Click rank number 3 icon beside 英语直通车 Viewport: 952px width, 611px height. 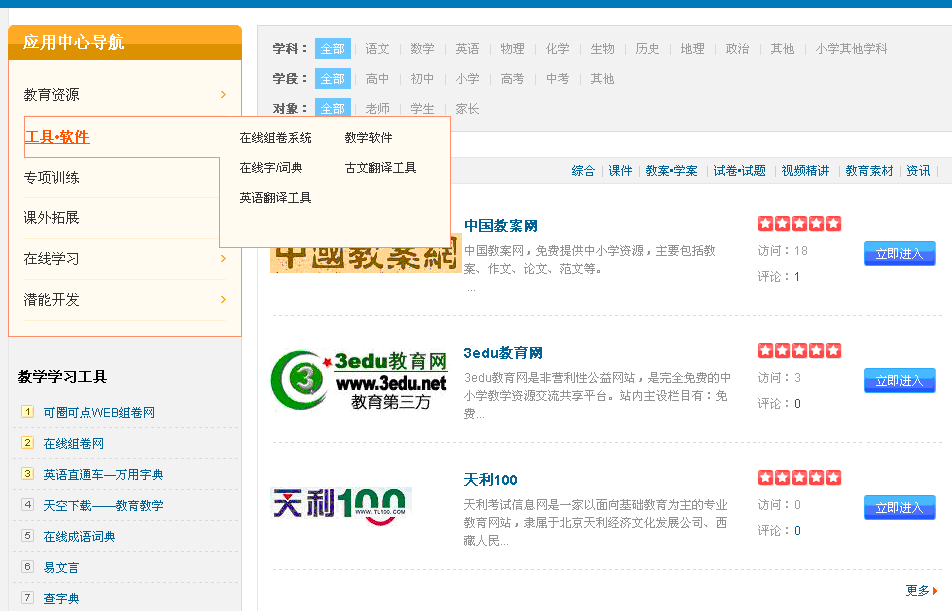tap(27, 474)
